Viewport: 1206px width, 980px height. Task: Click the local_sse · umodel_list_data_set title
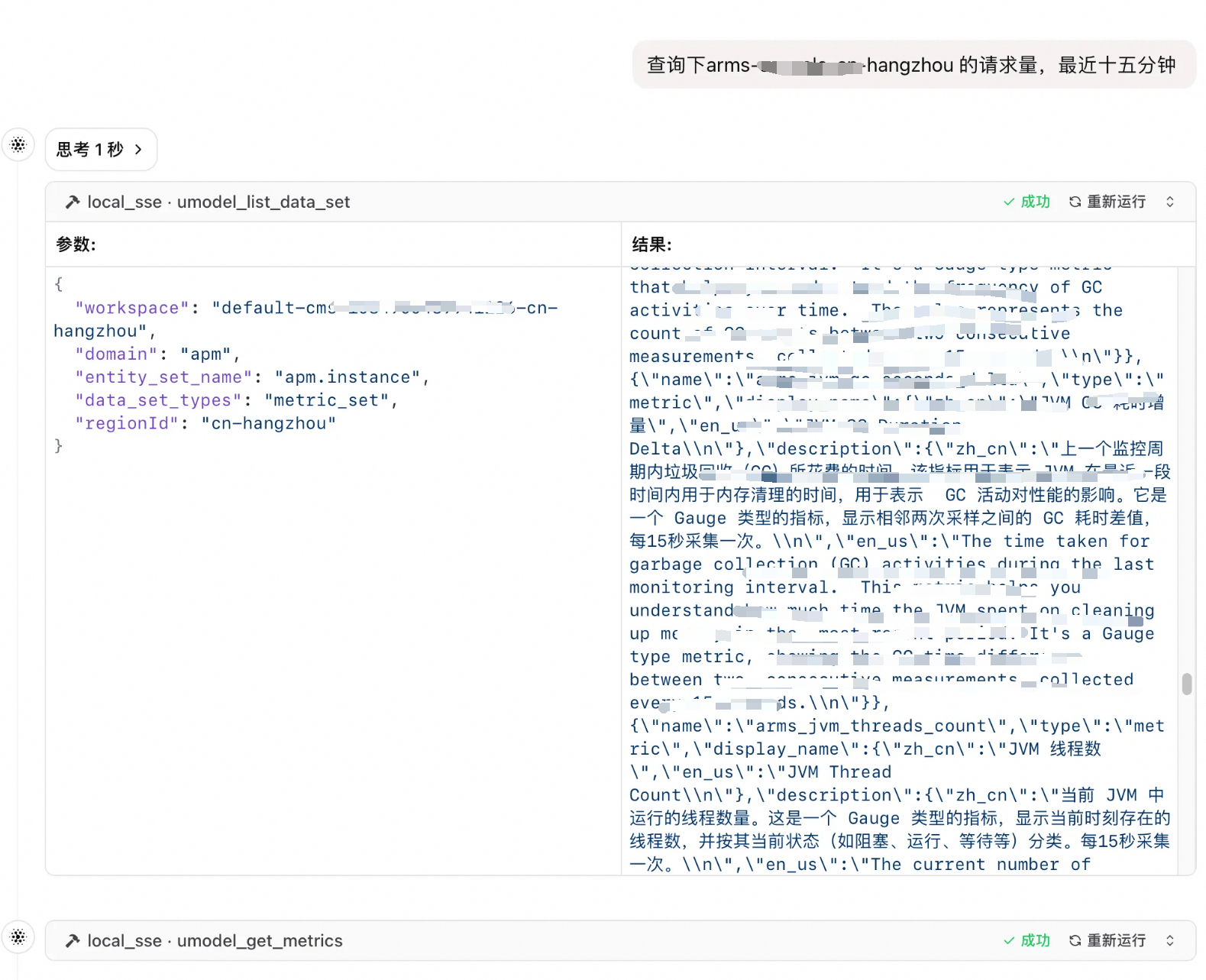point(218,202)
